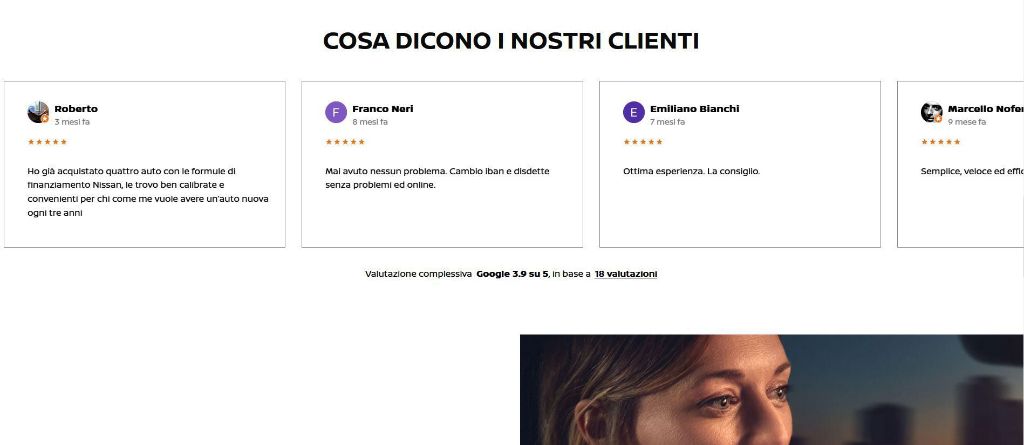
Task: Click Franco Neri's purple F avatar
Action: pyautogui.click(x=336, y=112)
